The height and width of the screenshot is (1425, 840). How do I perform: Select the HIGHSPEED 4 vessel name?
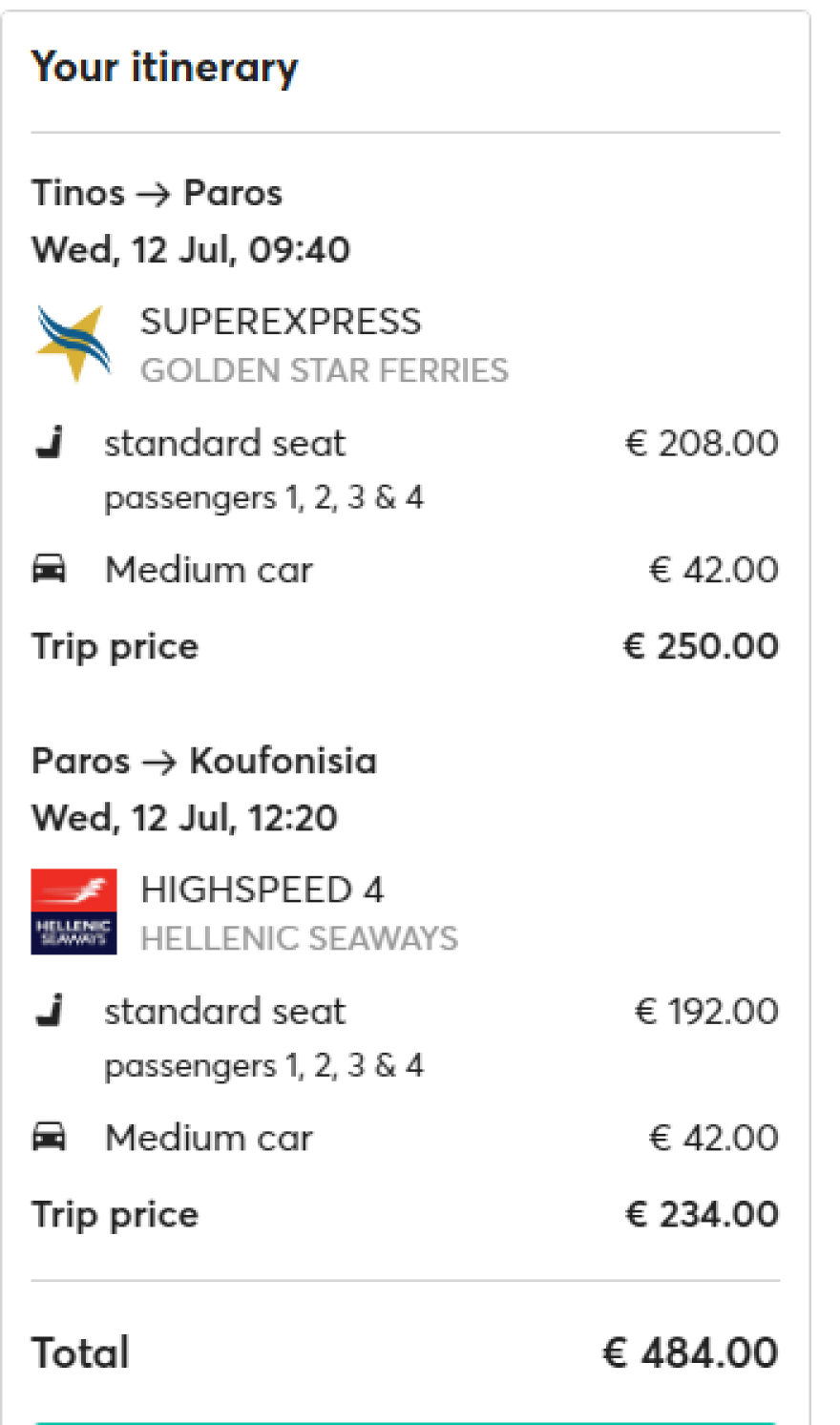[262, 890]
